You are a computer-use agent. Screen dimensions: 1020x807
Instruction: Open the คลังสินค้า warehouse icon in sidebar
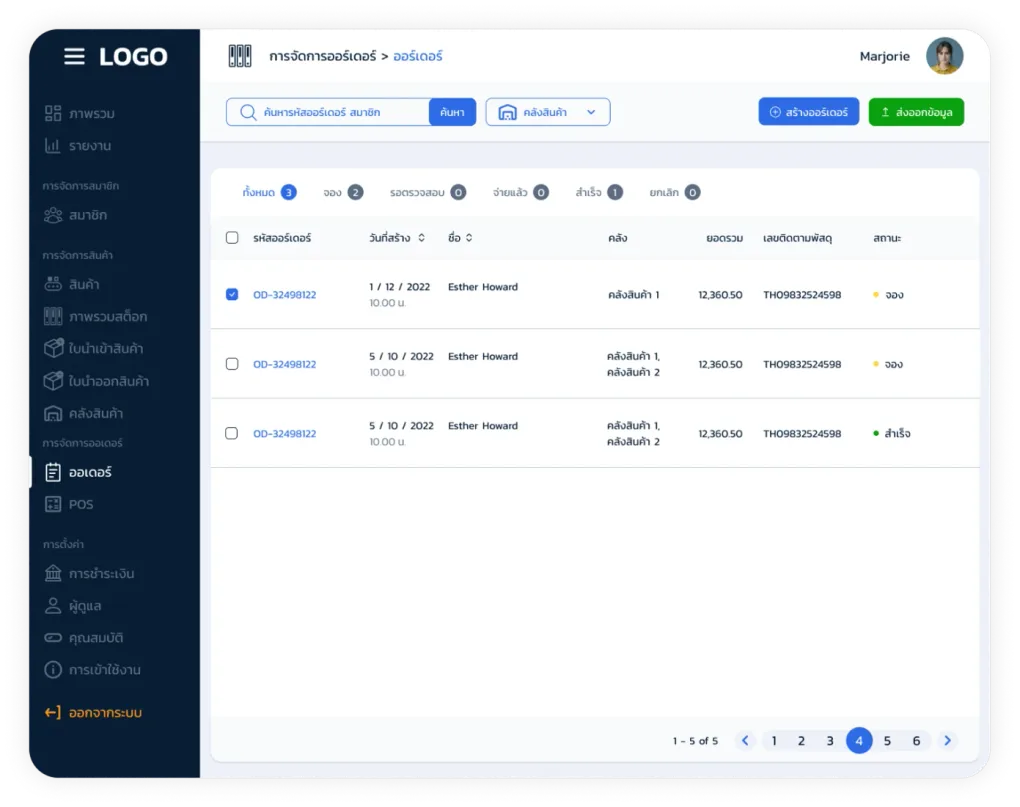(x=53, y=413)
